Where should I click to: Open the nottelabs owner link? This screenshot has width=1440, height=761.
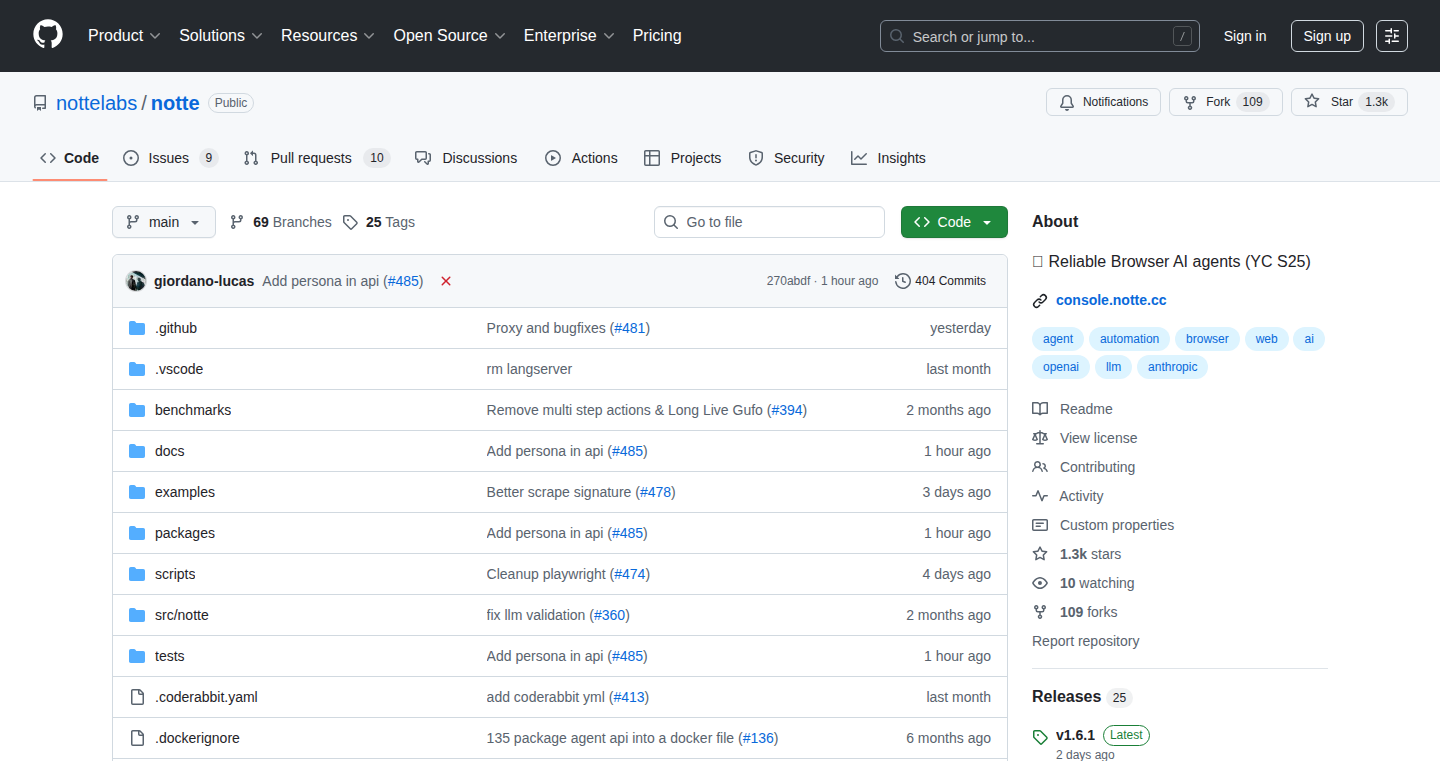[x=97, y=103]
